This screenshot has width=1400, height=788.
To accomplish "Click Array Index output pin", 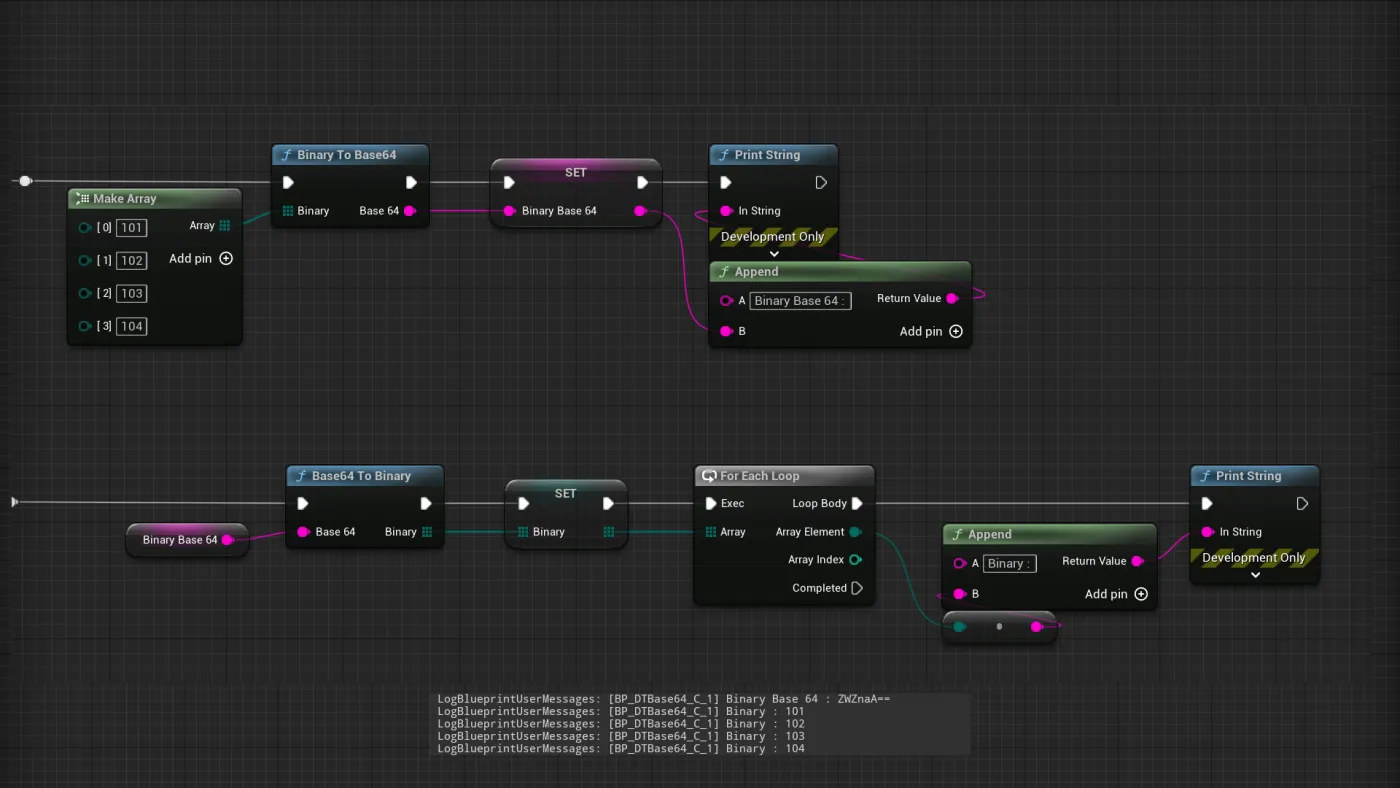I will [856, 560].
